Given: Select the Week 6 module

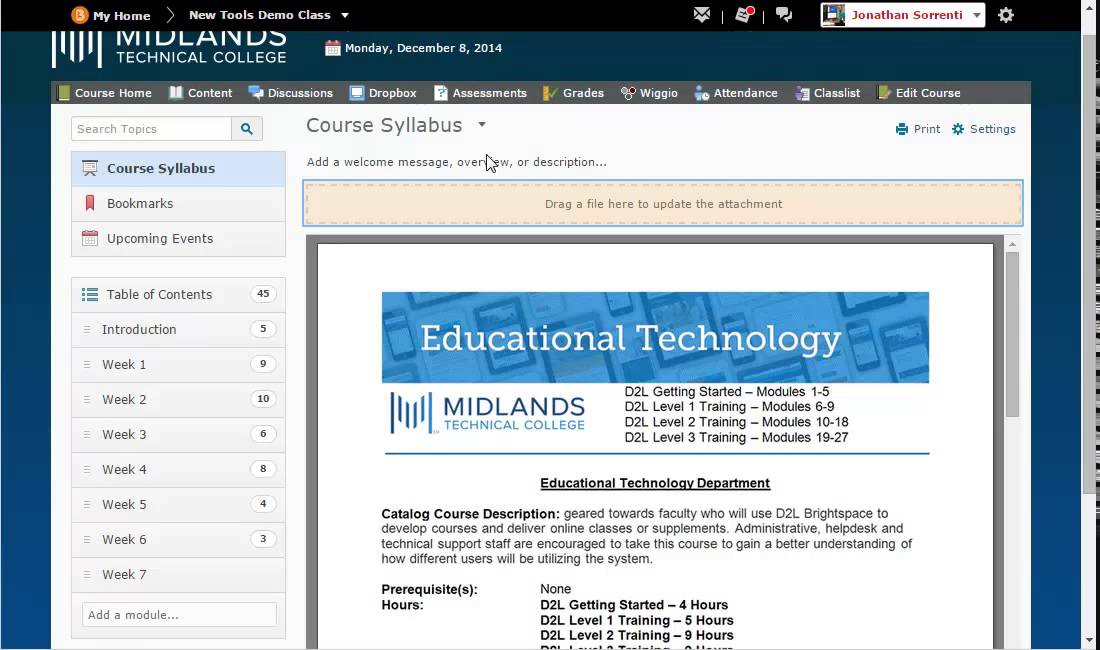Looking at the screenshot, I should click(178, 540).
